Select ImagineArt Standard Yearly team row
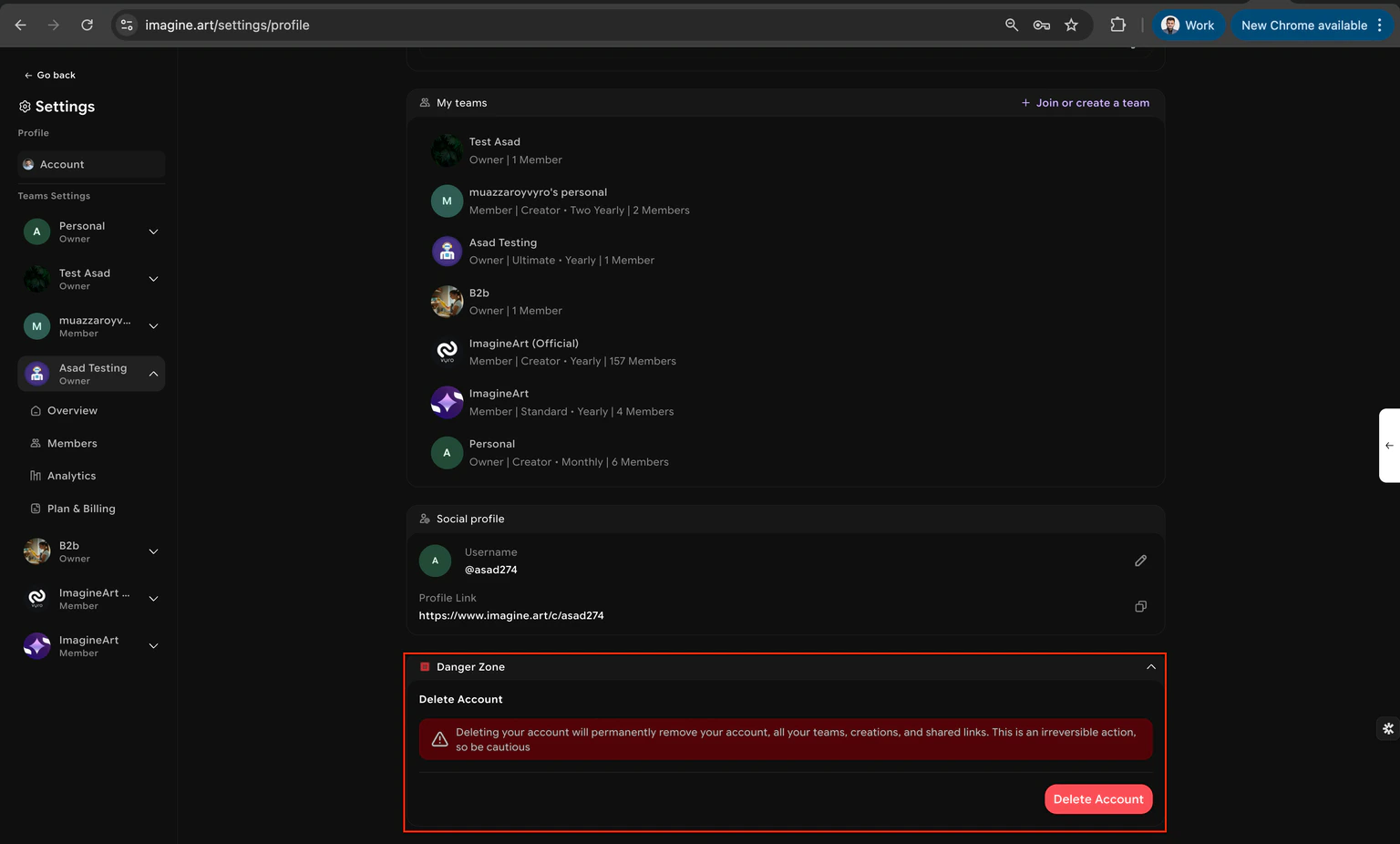Image resolution: width=1400 pixels, height=844 pixels. pos(786,402)
